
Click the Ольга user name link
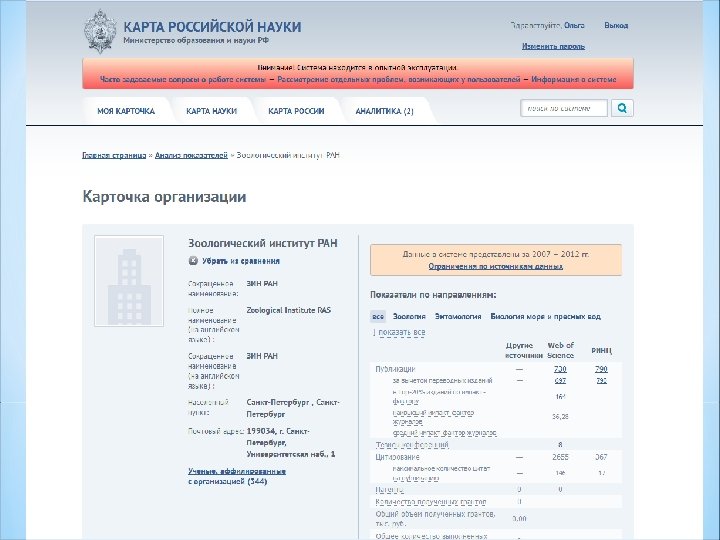574,26
